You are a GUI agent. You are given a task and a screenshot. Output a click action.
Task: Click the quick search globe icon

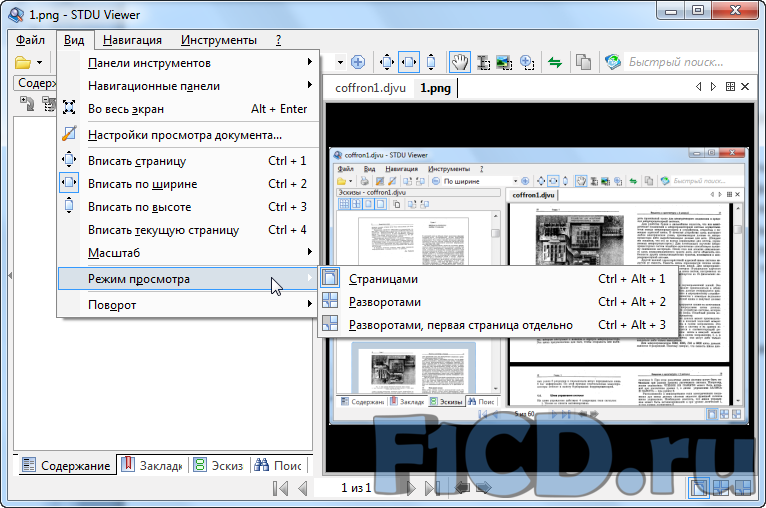(613, 62)
